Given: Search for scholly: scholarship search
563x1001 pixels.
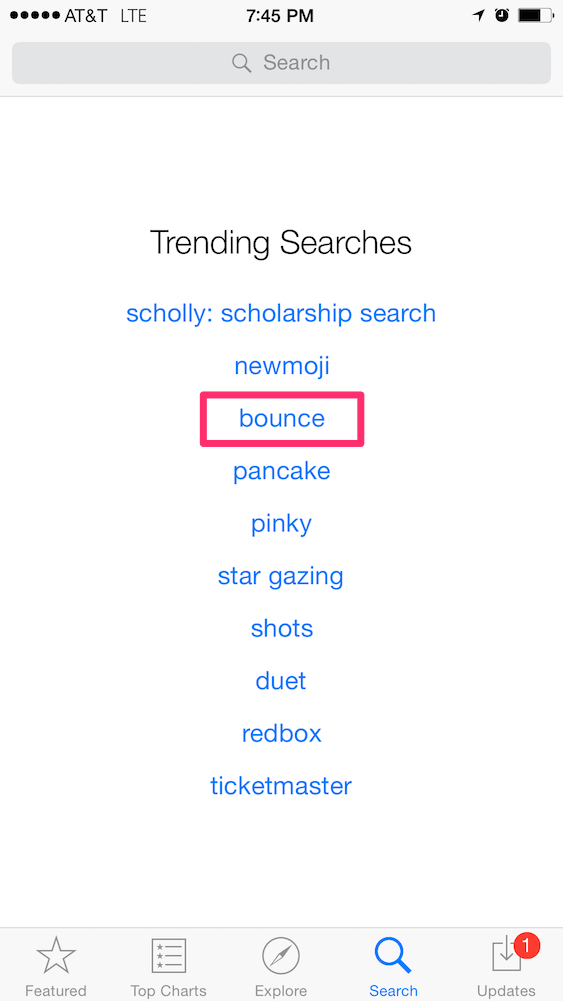Looking at the screenshot, I should [x=281, y=314].
